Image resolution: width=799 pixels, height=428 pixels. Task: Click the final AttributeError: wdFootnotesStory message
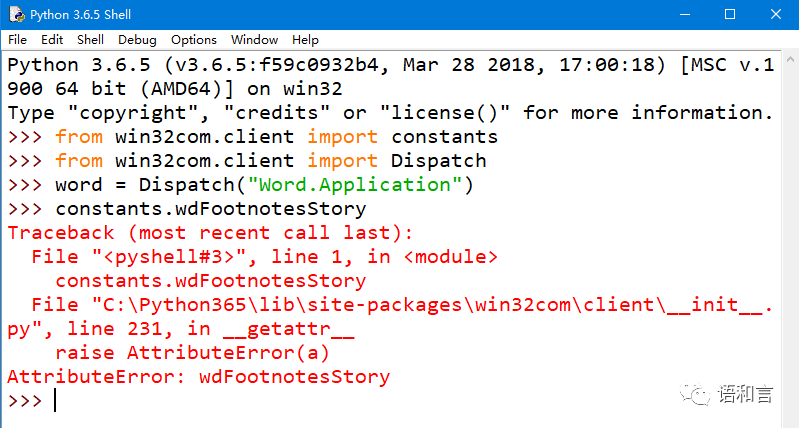198,377
